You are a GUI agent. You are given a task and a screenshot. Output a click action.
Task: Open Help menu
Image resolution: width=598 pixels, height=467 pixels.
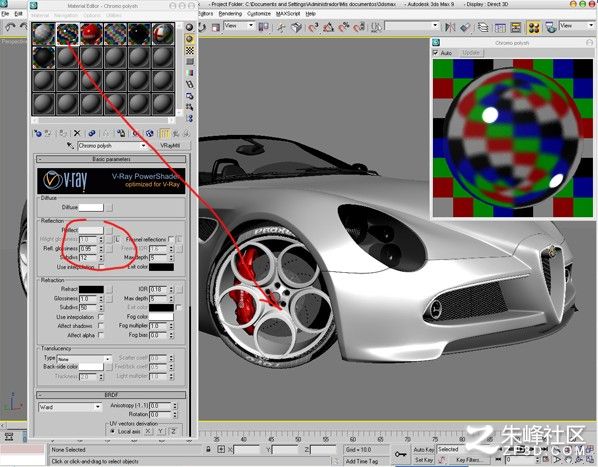(x=310, y=13)
